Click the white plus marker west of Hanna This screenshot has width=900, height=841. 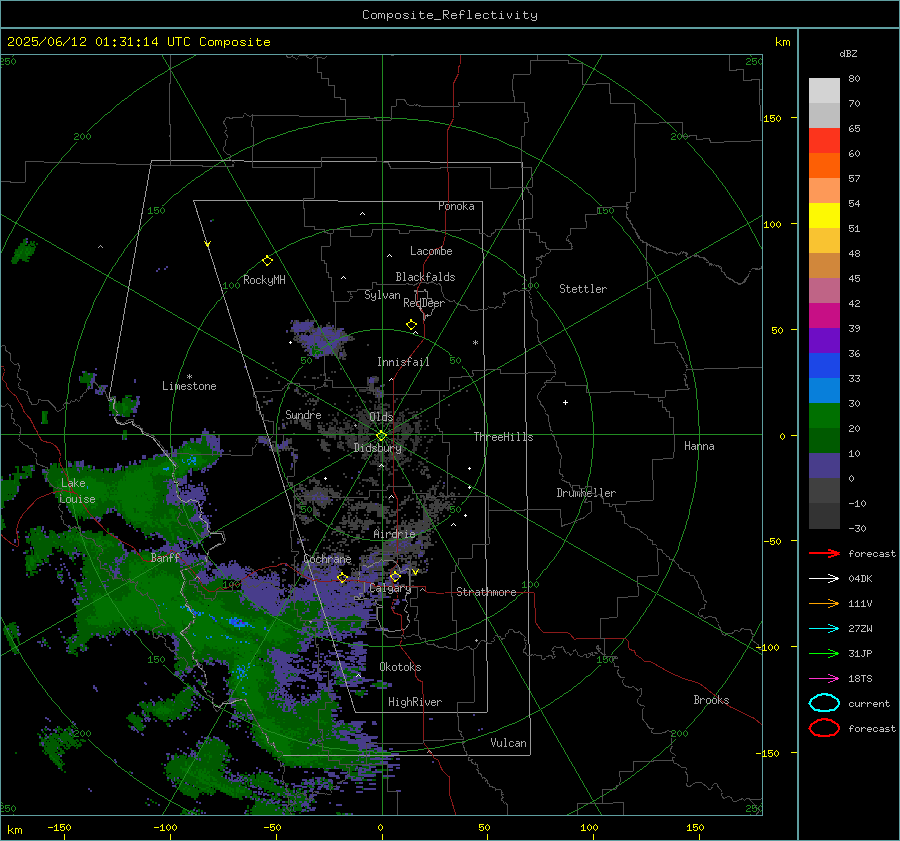[565, 402]
